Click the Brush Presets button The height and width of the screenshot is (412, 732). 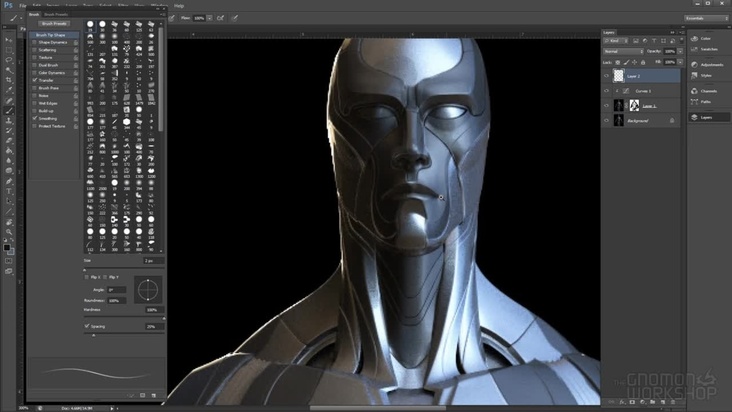53,23
